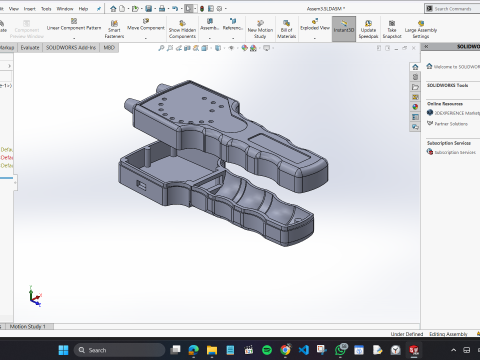The image size is (480, 360).
Task: Click the view orientation triad in the viewport corner
Action: (x=35, y=296)
